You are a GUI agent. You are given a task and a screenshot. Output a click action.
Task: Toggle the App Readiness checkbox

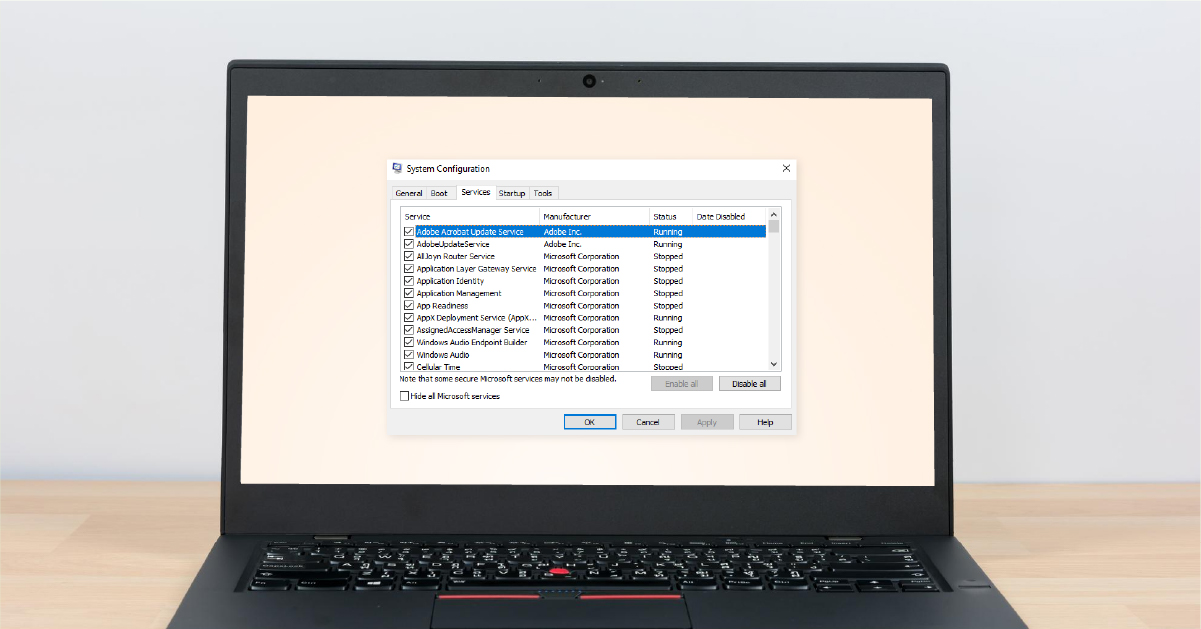click(x=408, y=306)
